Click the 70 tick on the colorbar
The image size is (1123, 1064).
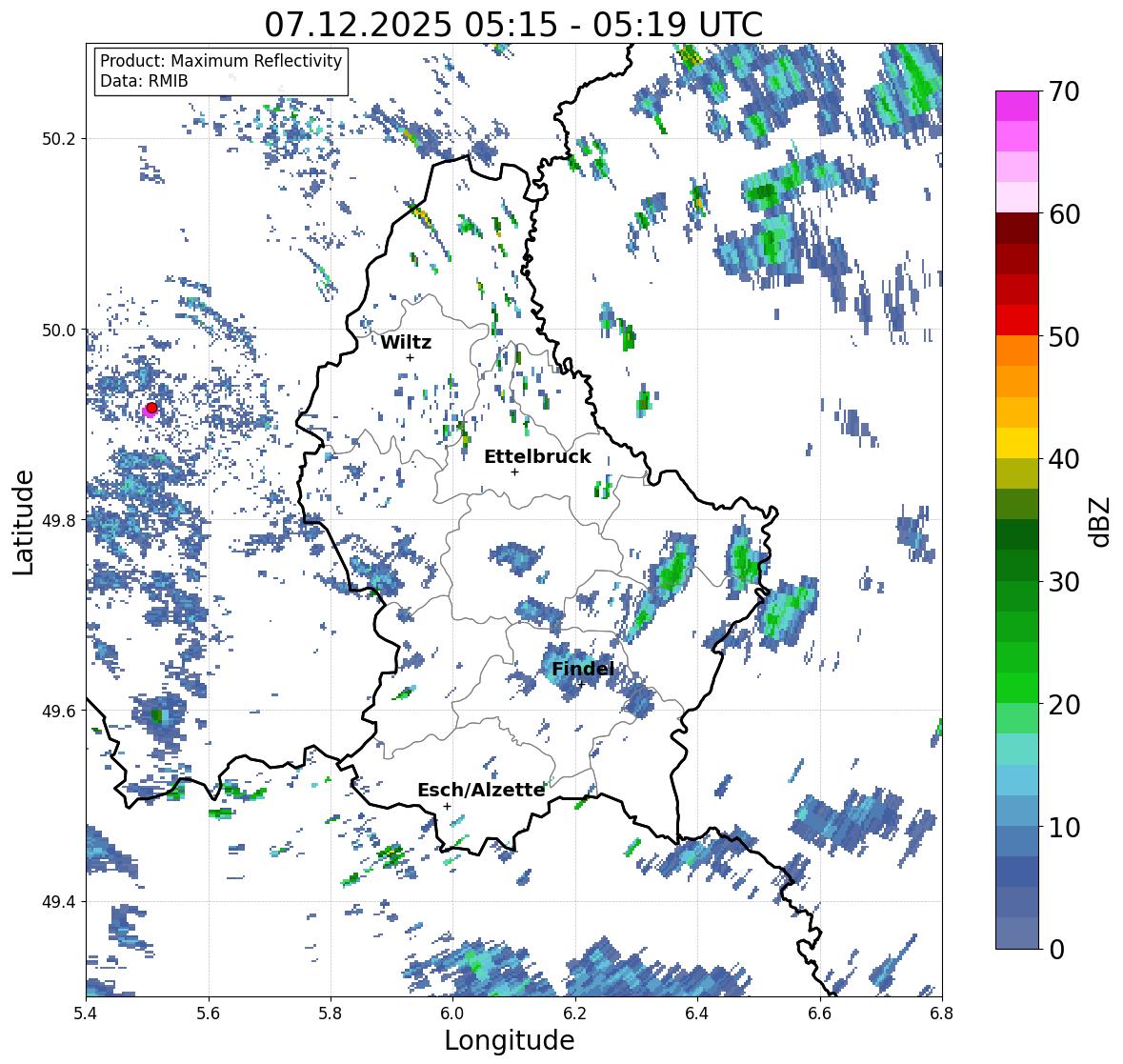(1063, 91)
